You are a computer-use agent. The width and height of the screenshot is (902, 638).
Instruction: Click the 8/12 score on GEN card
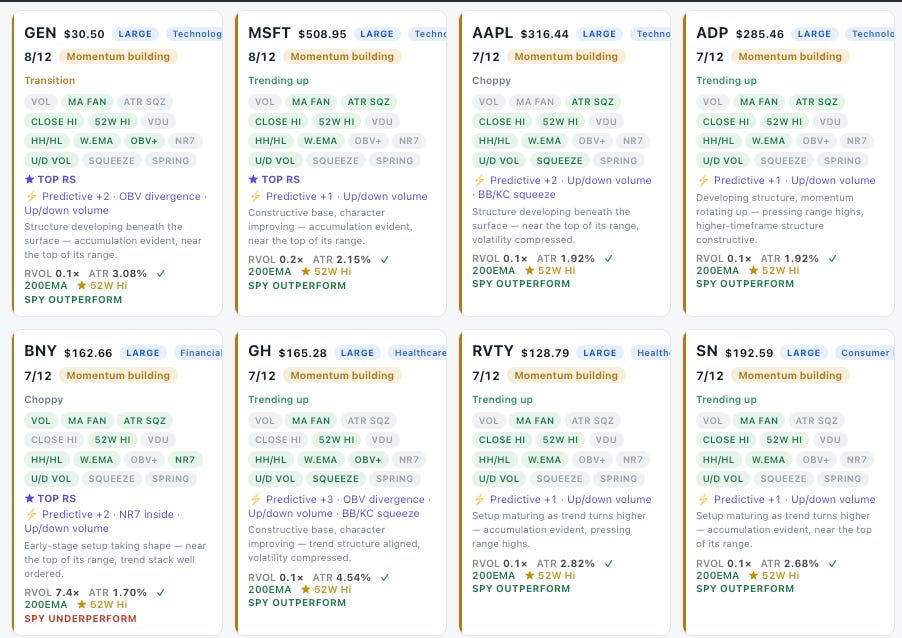click(38, 57)
